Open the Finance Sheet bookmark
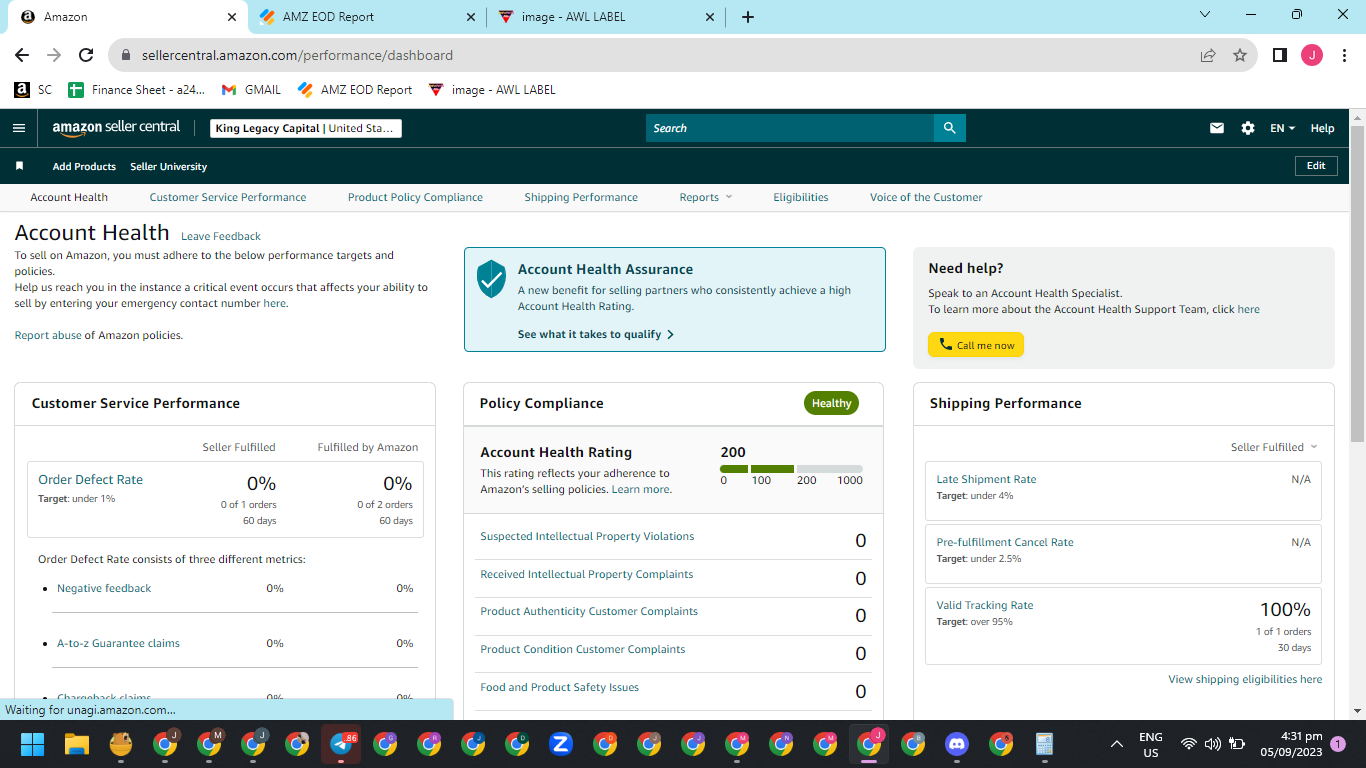This screenshot has height=768, width=1366. 136,90
